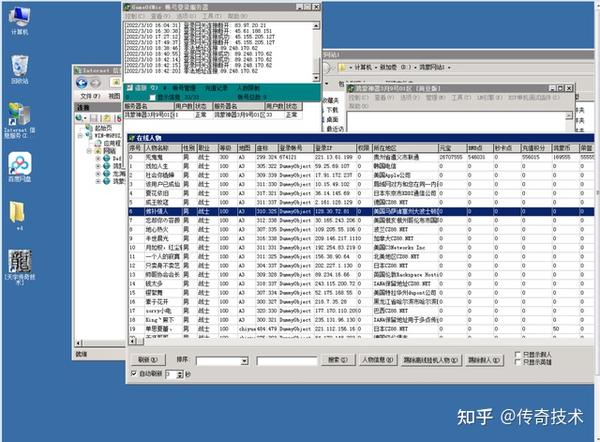Image resolution: width=600 pixels, height=442 pixels.
Task: Click the 搜索 search button
Action: coord(335,359)
